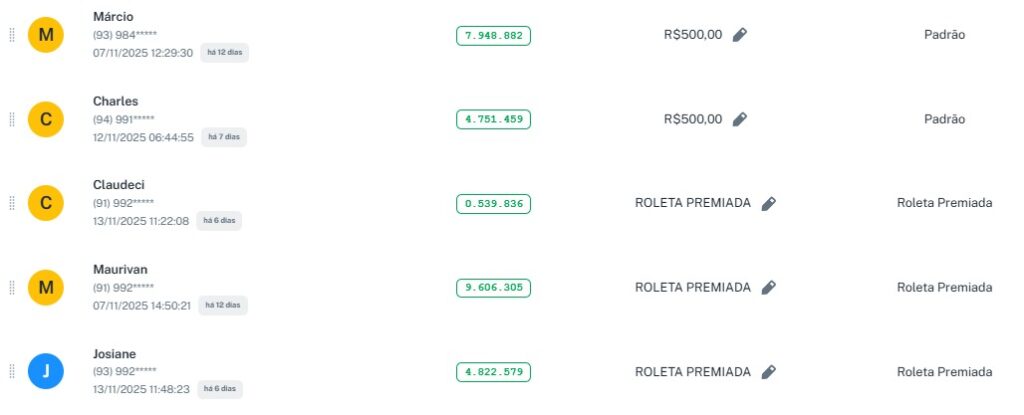This screenshot has height=415, width=1024.
Task: Edit Maurivan's ROLETA PREMIADA prize pencil icon
Action: pos(768,288)
